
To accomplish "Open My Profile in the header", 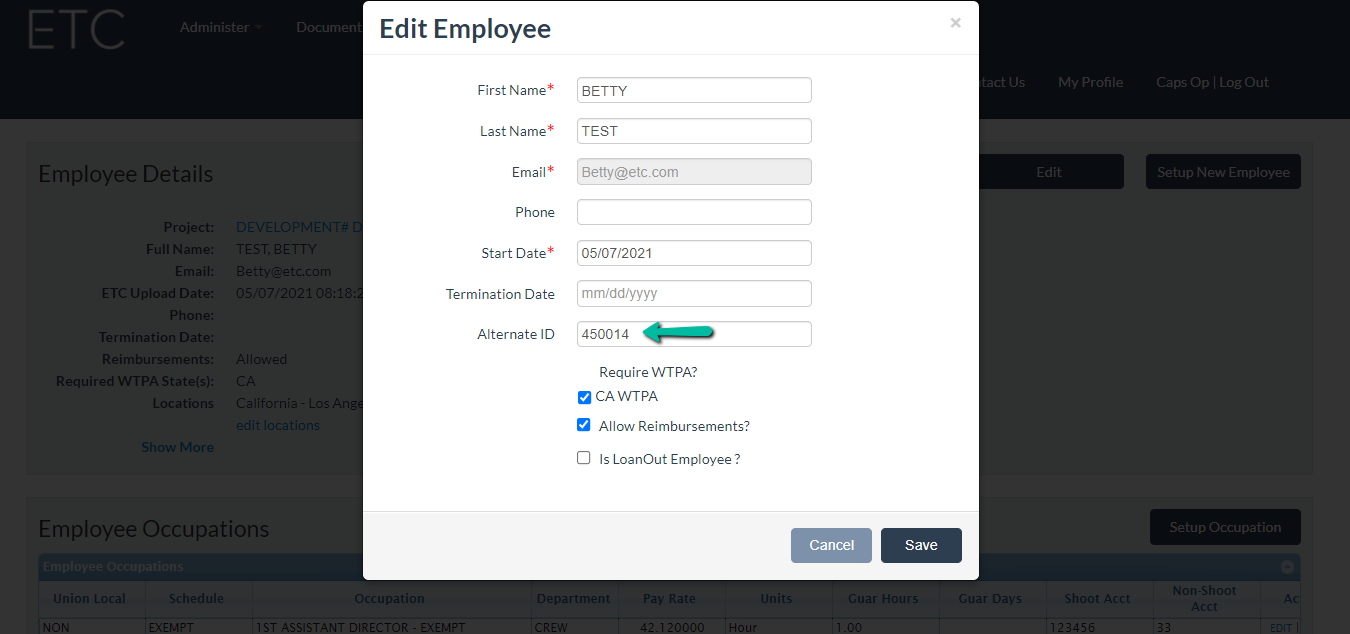I will 1090,82.
